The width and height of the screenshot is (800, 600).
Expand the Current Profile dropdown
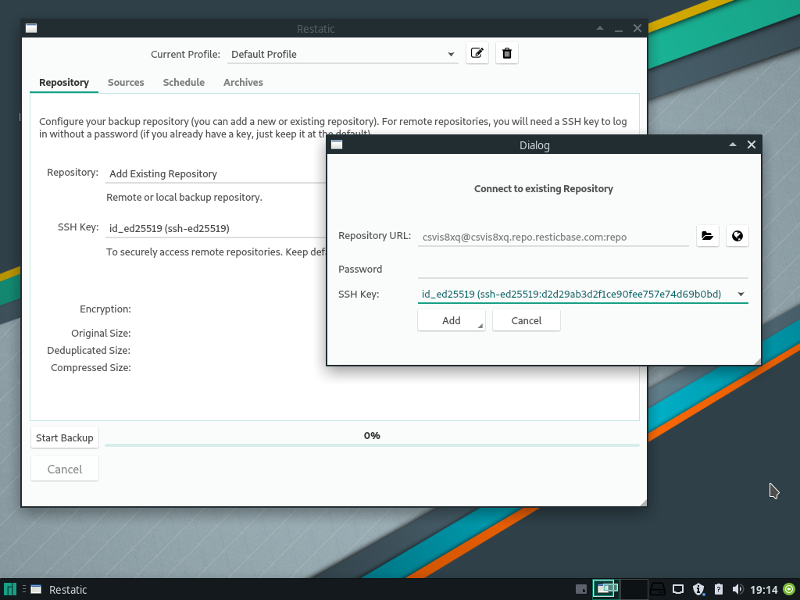342,54
